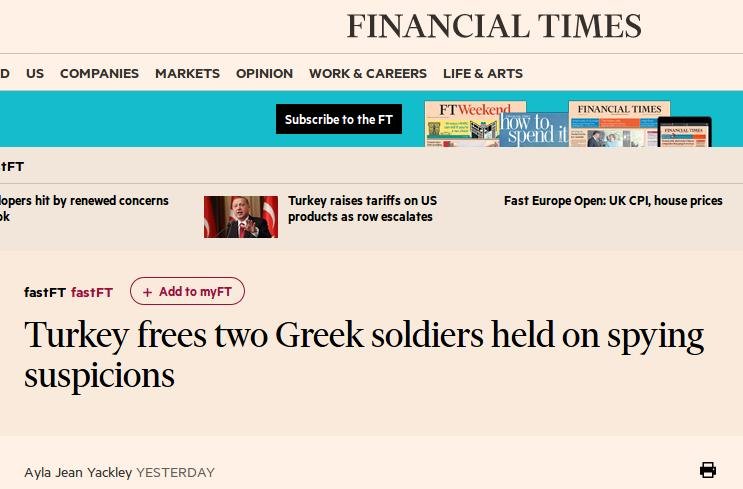The image size is (743, 489).
Task: Click the print article icon
Action: click(x=708, y=470)
